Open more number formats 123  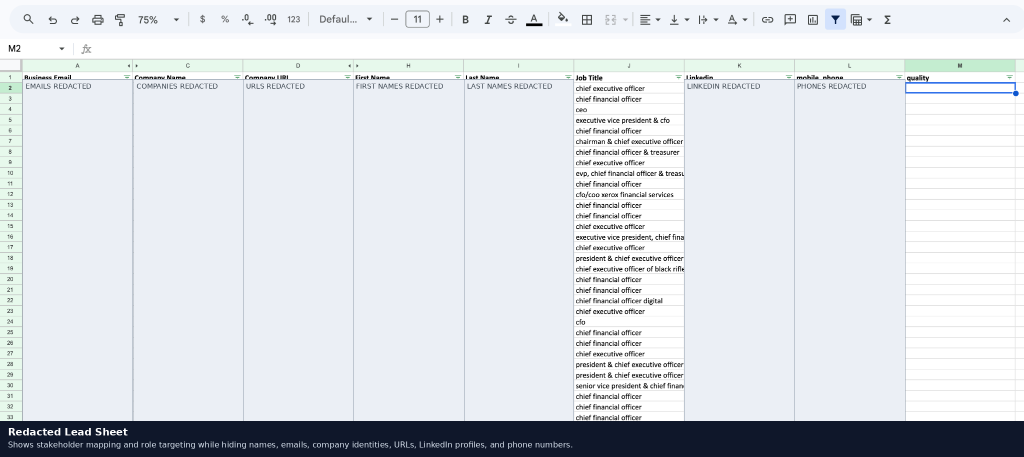click(294, 20)
